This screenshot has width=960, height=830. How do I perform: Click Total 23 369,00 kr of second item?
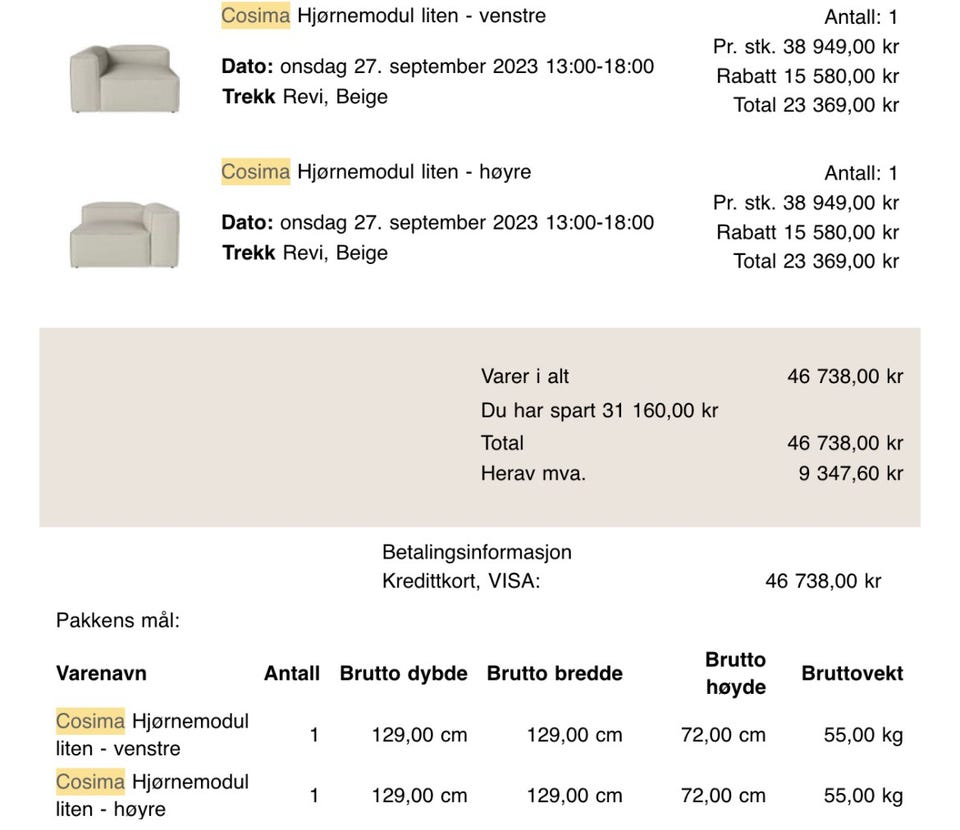[816, 261]
